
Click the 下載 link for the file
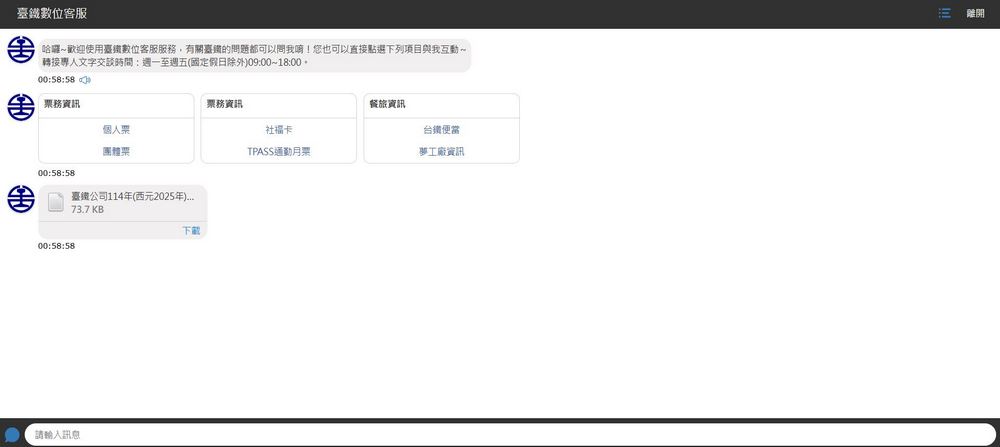click(x=191, y=231)
